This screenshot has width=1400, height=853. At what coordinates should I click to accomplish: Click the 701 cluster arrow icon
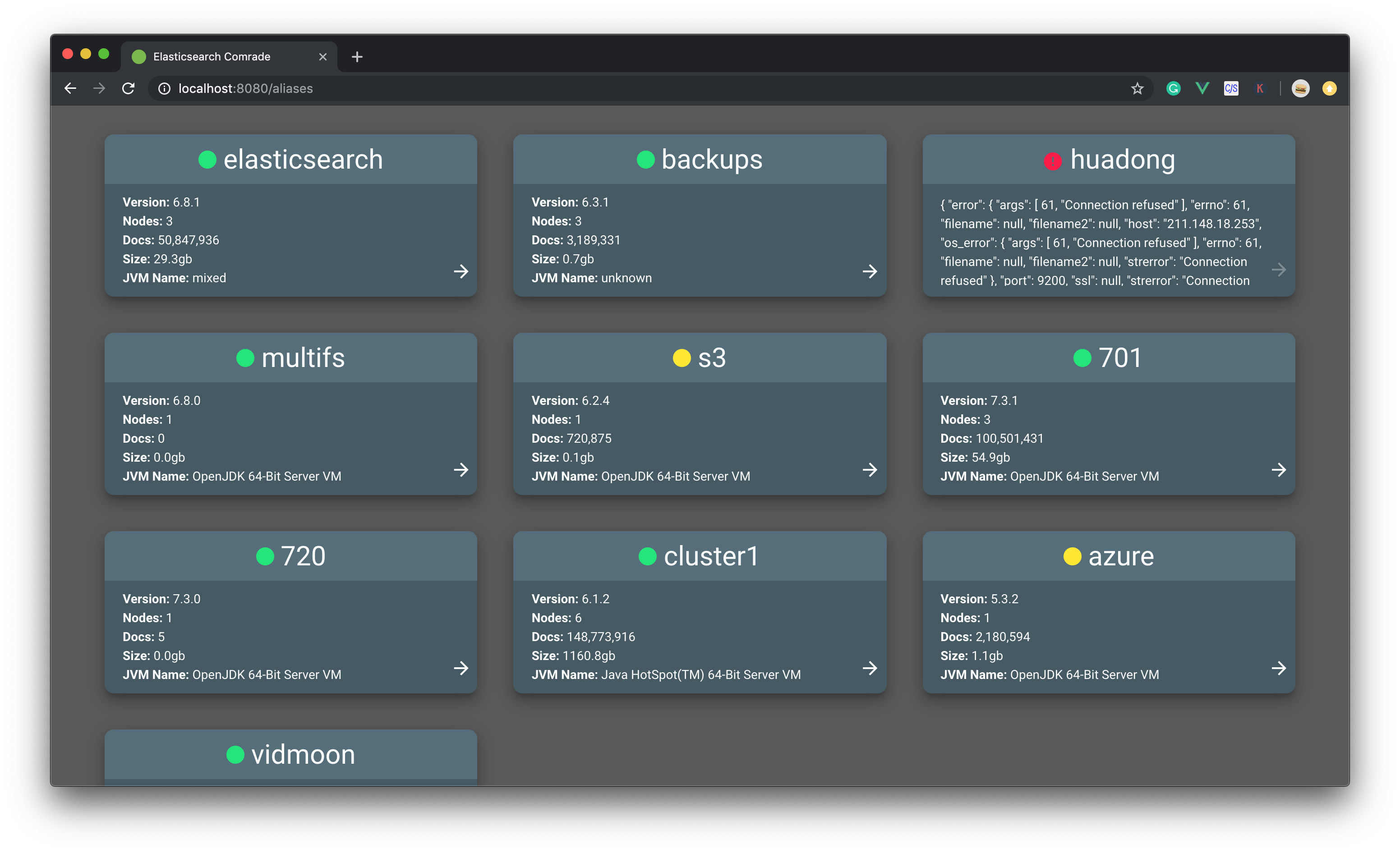click(1278, 470)
